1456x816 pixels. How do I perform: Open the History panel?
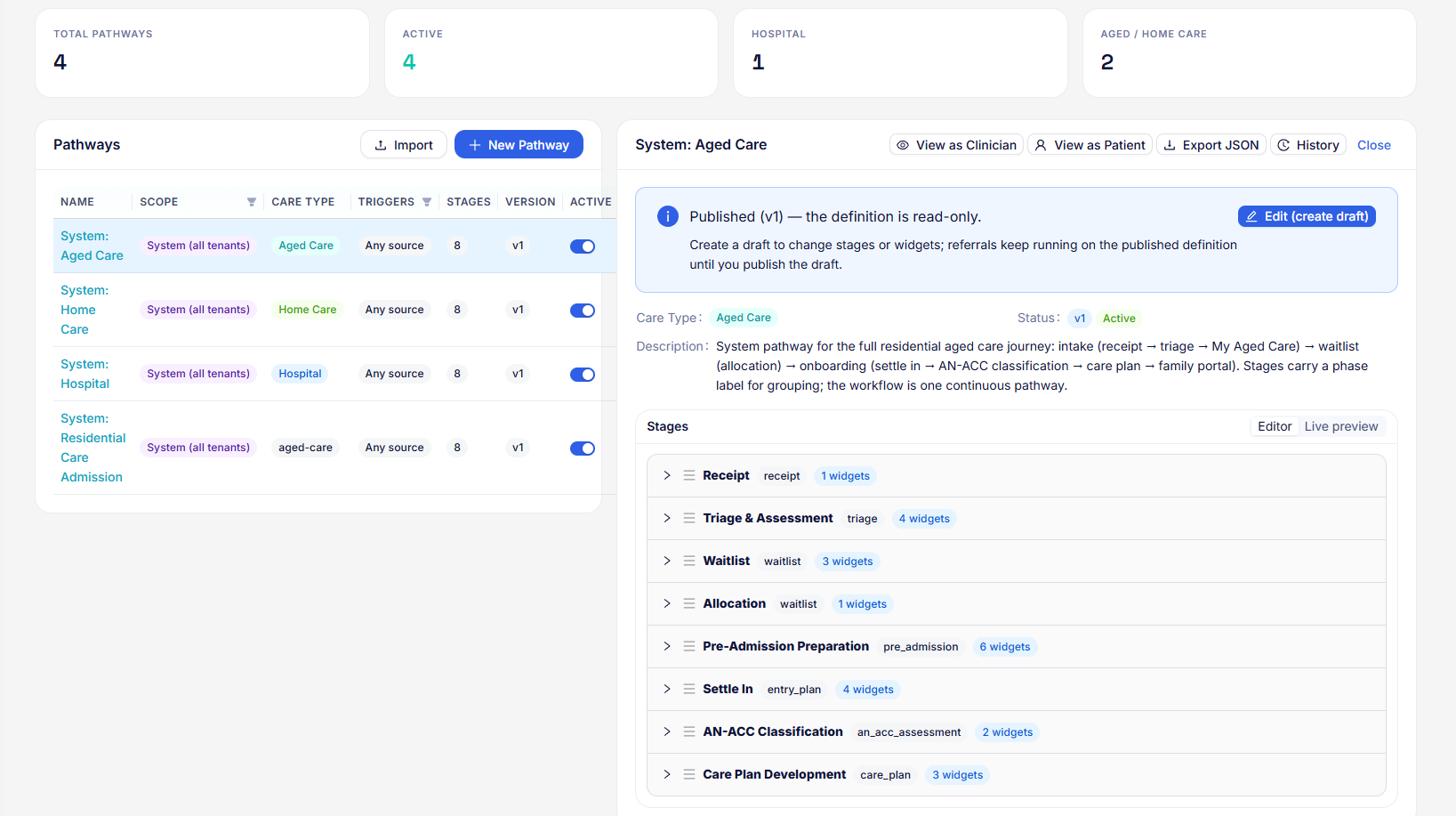click(1308, 145)
